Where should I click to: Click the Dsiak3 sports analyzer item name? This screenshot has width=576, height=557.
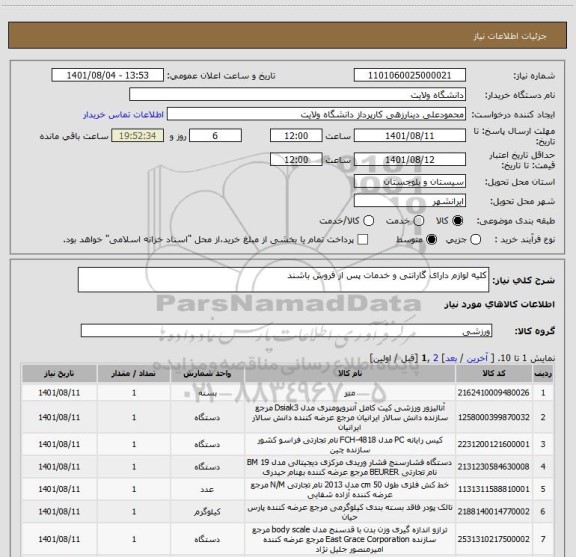click(350, 418)
